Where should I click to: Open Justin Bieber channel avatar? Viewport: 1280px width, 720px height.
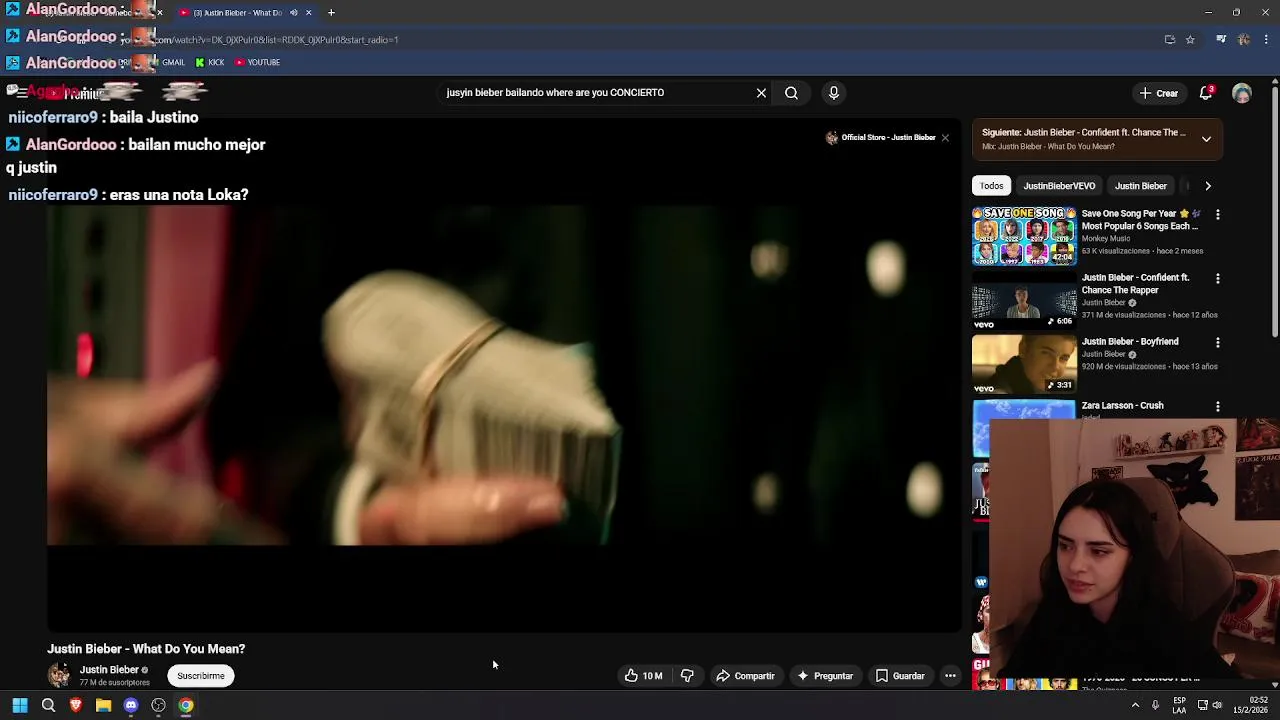tap(59, 675)
